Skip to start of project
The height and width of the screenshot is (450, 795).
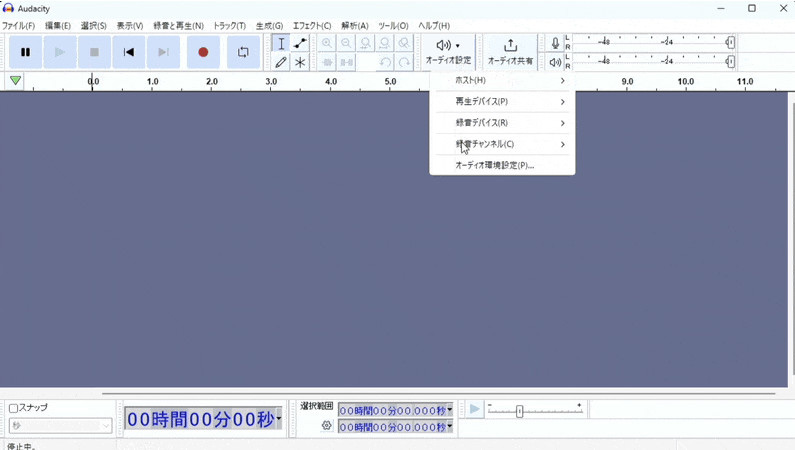click(129, 52)
